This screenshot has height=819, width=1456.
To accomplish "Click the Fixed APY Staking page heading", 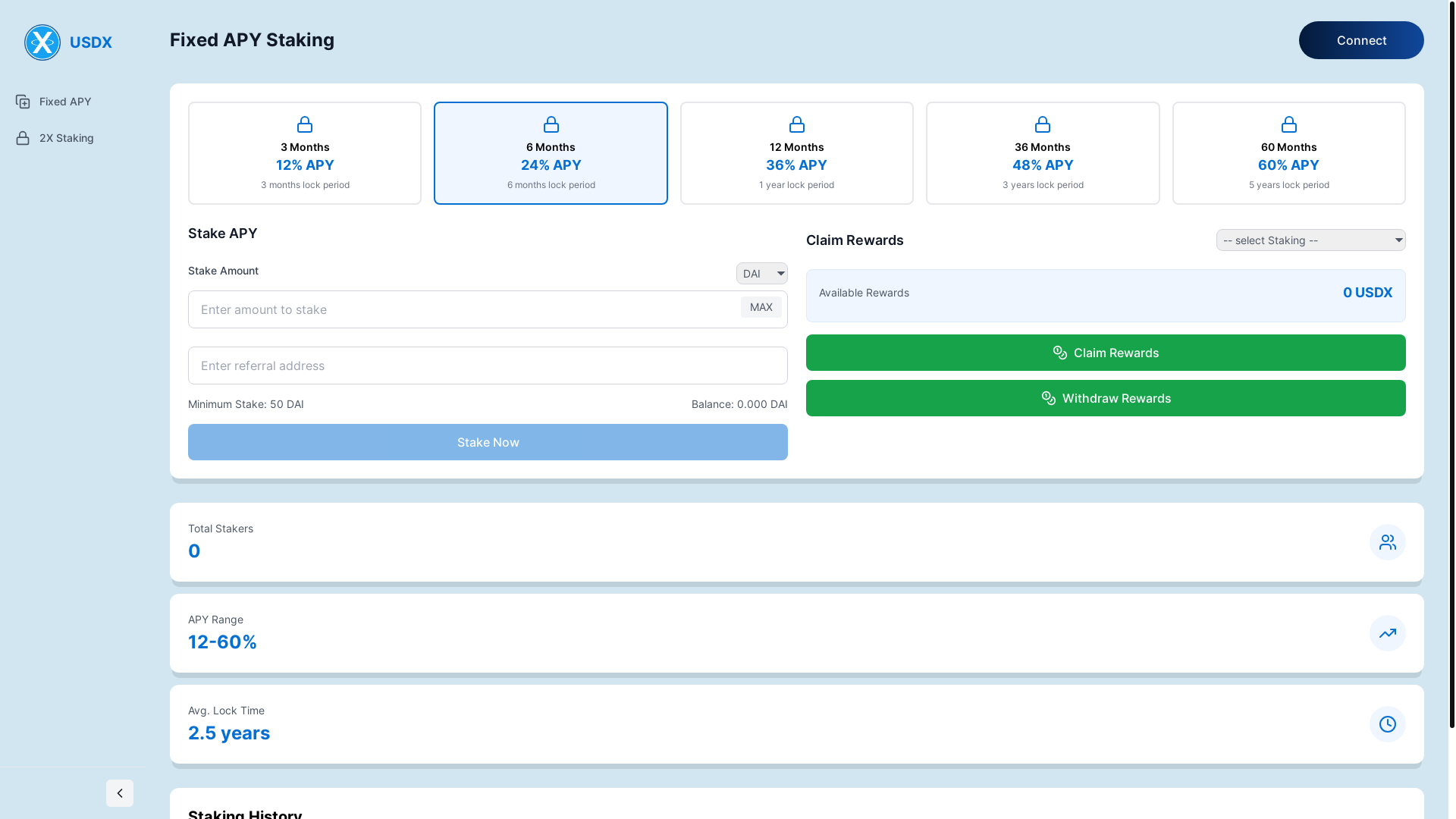I will pos(252,40).
